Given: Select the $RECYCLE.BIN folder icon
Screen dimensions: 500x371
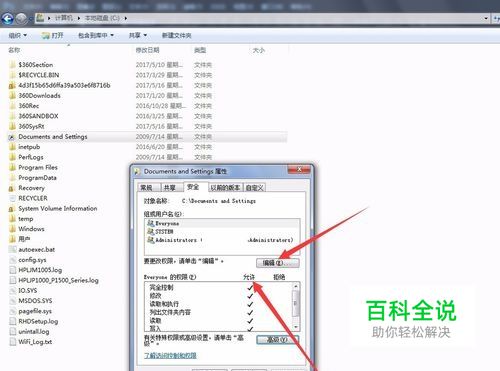Looking at the screenshot, I should point(12,75).
